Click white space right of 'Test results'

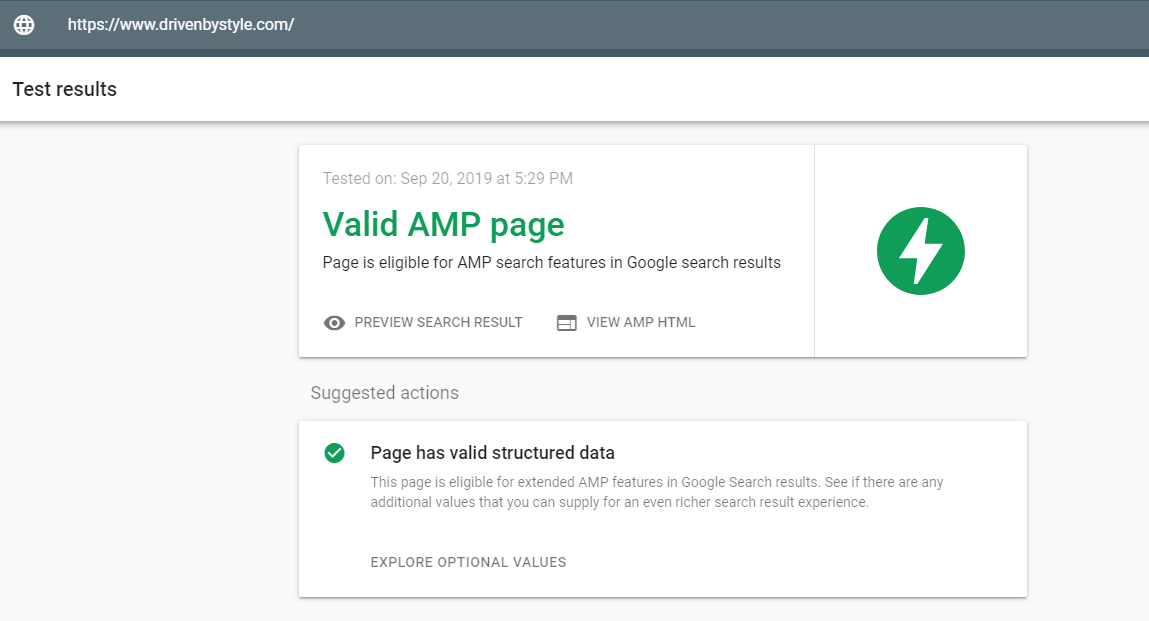[x=600, y=89]
